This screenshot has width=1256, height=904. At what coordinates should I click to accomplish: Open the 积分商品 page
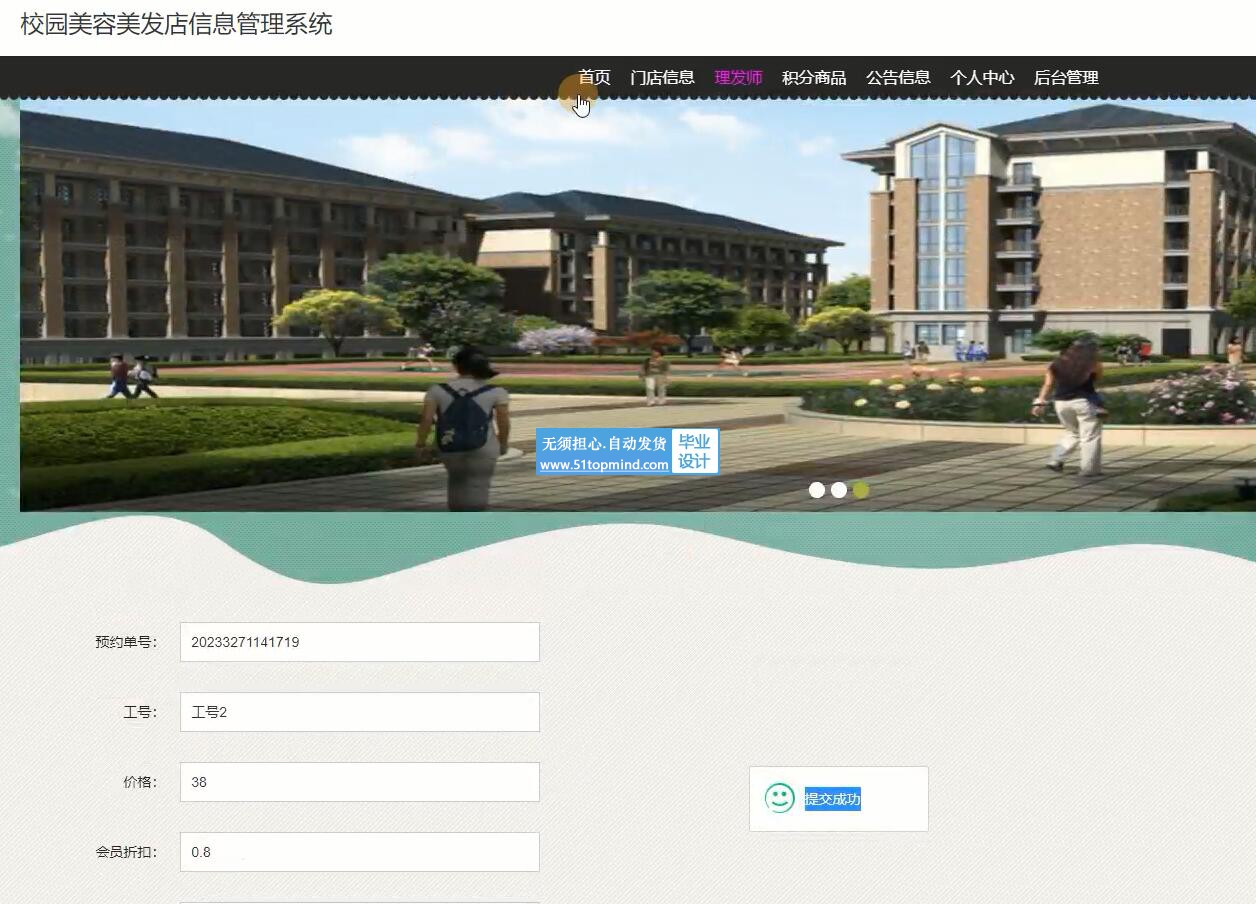pos(814,77)
